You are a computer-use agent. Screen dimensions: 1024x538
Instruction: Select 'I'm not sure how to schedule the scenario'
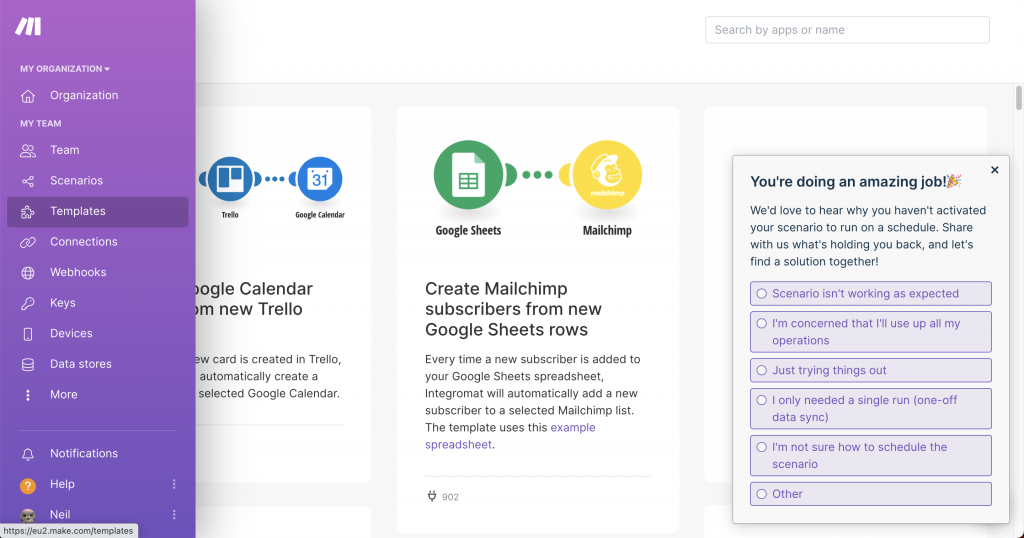pyautogui.click(x=871, y=455)
